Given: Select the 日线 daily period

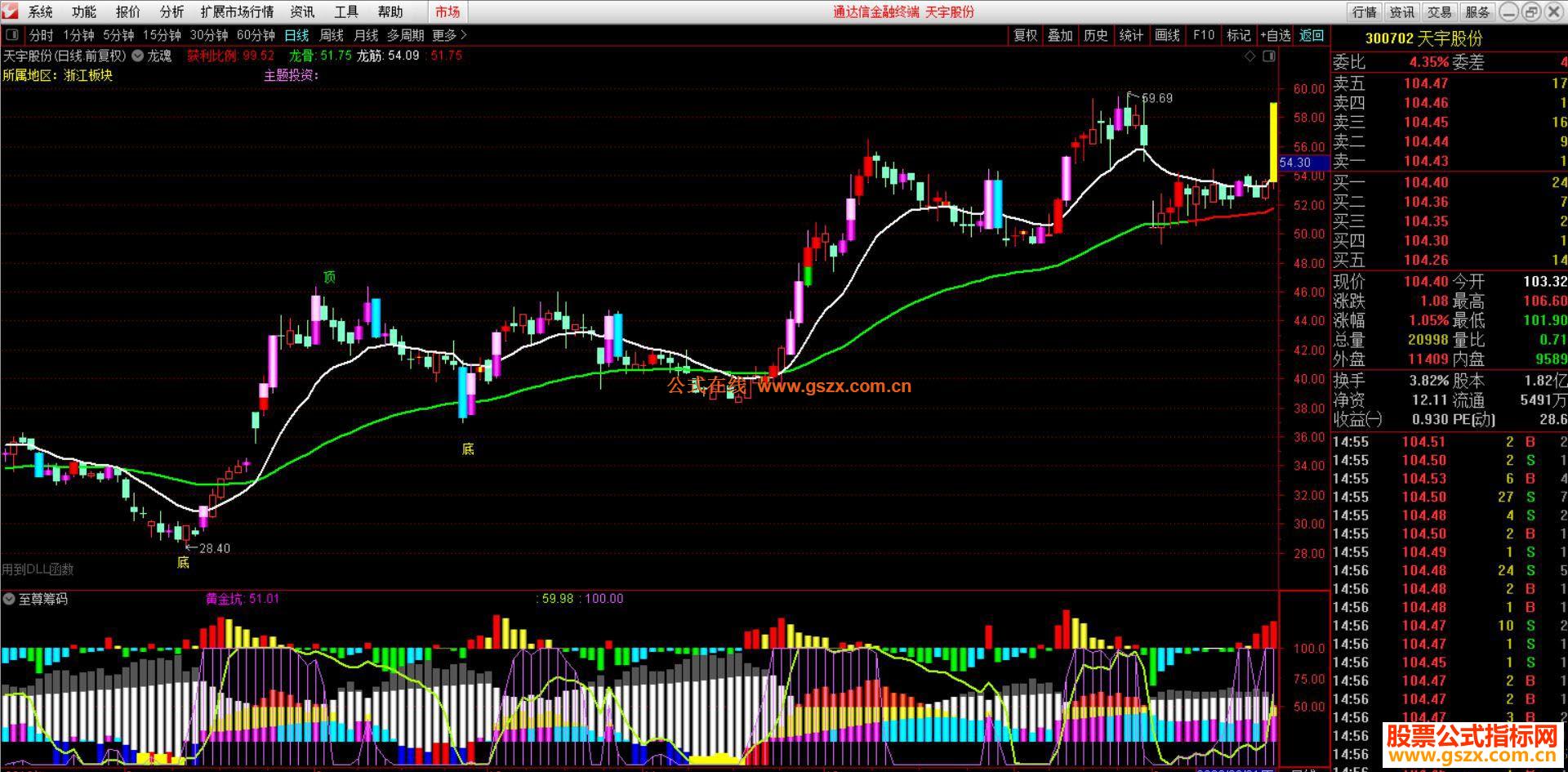Looking at the screenshot, I should coord(296,35).
